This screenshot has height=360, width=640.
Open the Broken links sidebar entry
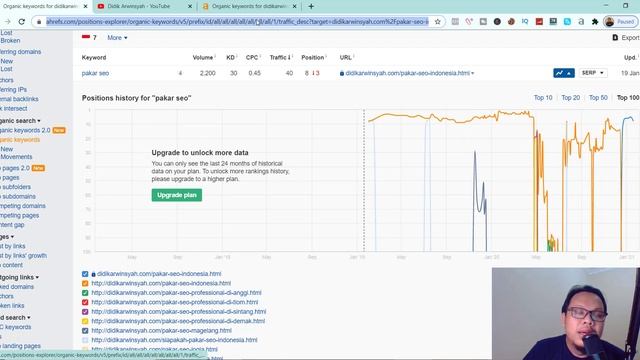coord(12,305)
